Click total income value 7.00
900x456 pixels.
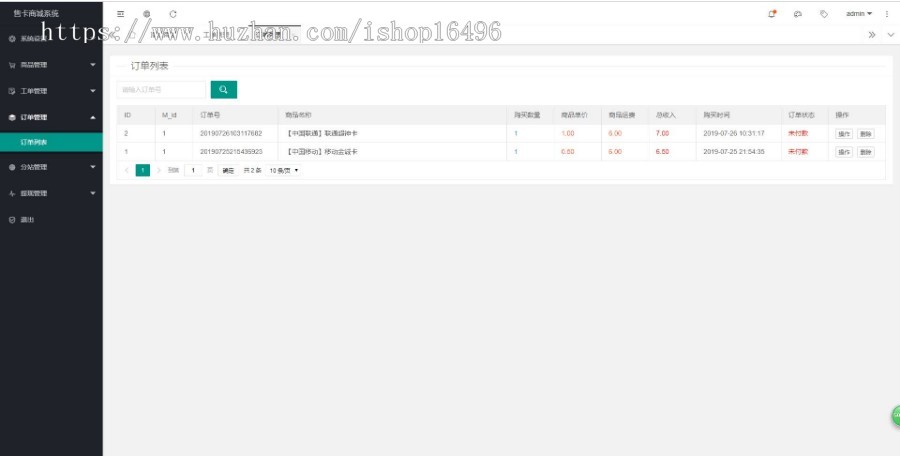(662, 133)
